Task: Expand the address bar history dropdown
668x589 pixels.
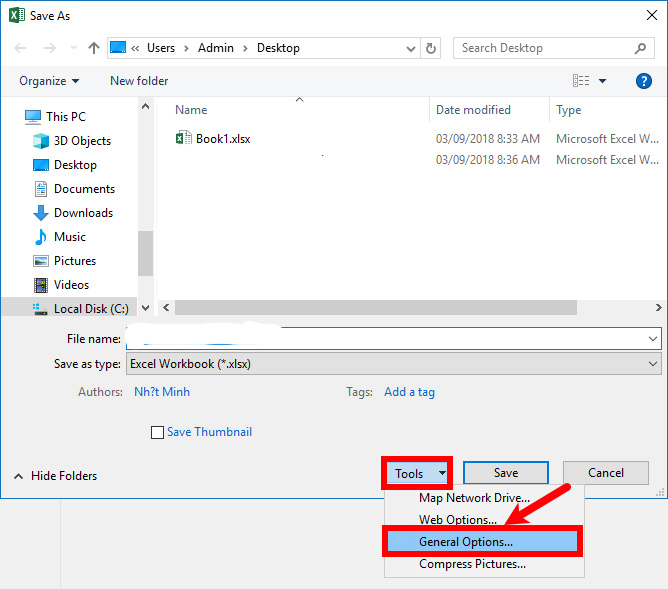Action: pos(411,48)
